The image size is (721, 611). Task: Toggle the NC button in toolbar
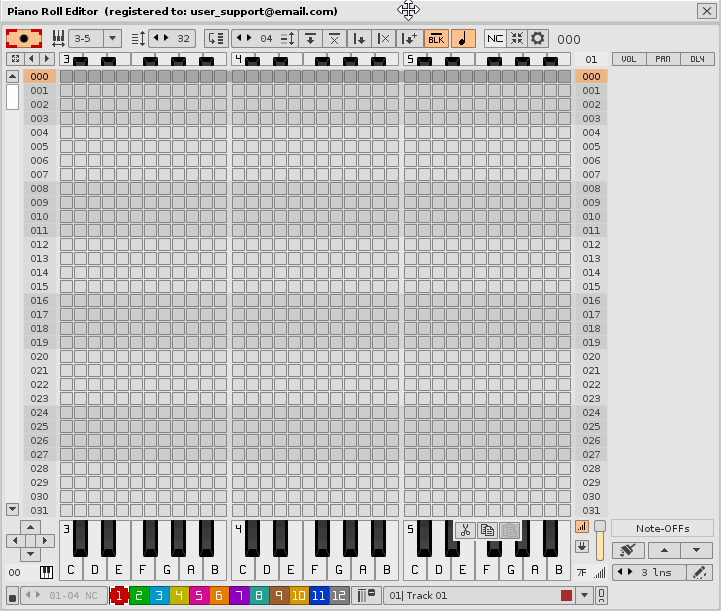(x=495, y=39)
